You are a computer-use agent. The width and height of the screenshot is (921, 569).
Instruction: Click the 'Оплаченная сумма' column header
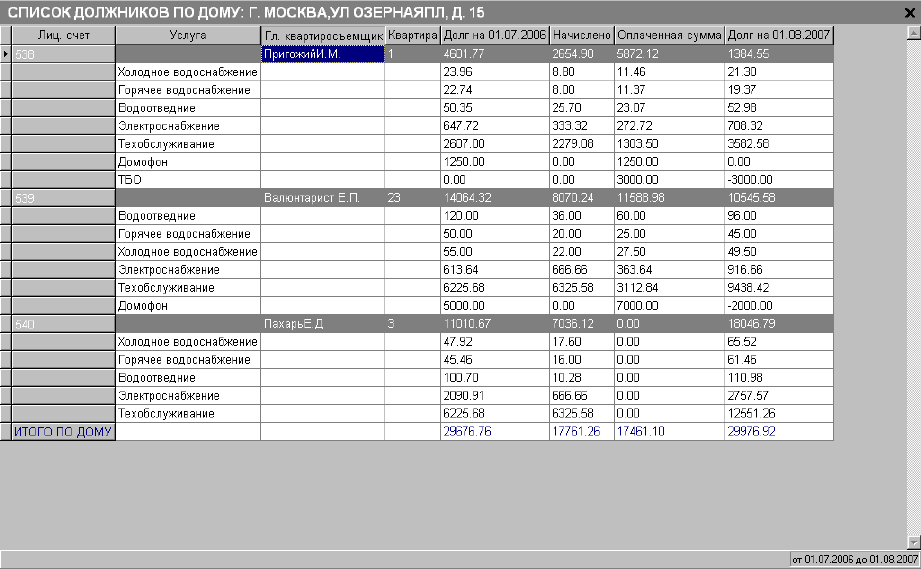669,35
